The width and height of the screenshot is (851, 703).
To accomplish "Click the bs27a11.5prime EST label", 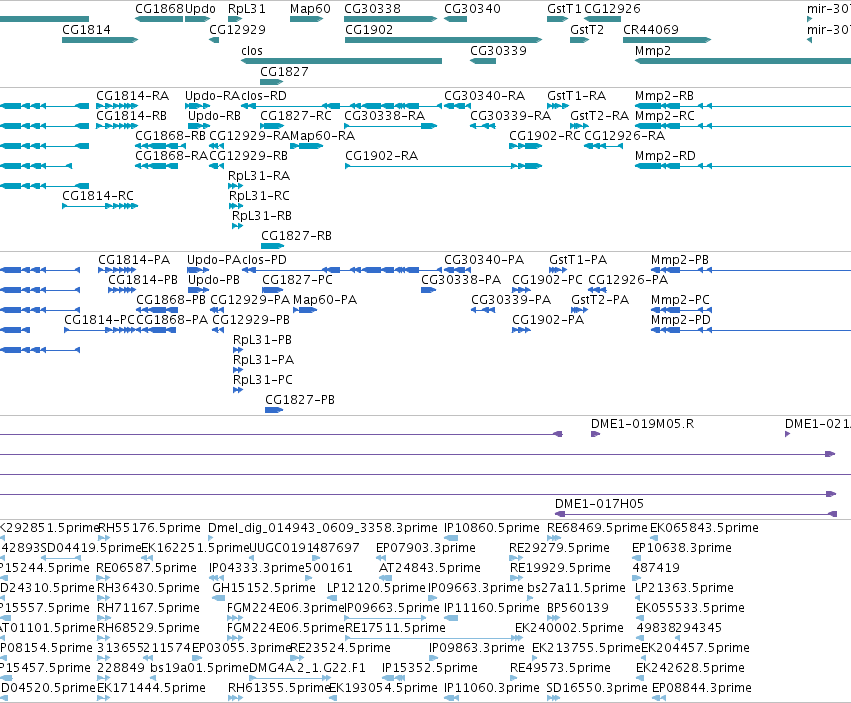I will [x=576, y=588].
